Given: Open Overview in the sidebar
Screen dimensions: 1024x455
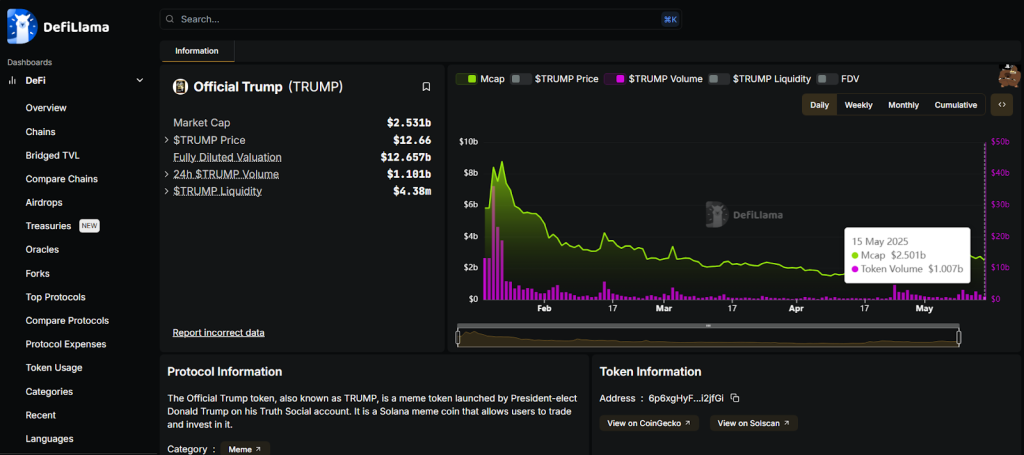Looking at the screenshot, I should [x=46, y=108].
